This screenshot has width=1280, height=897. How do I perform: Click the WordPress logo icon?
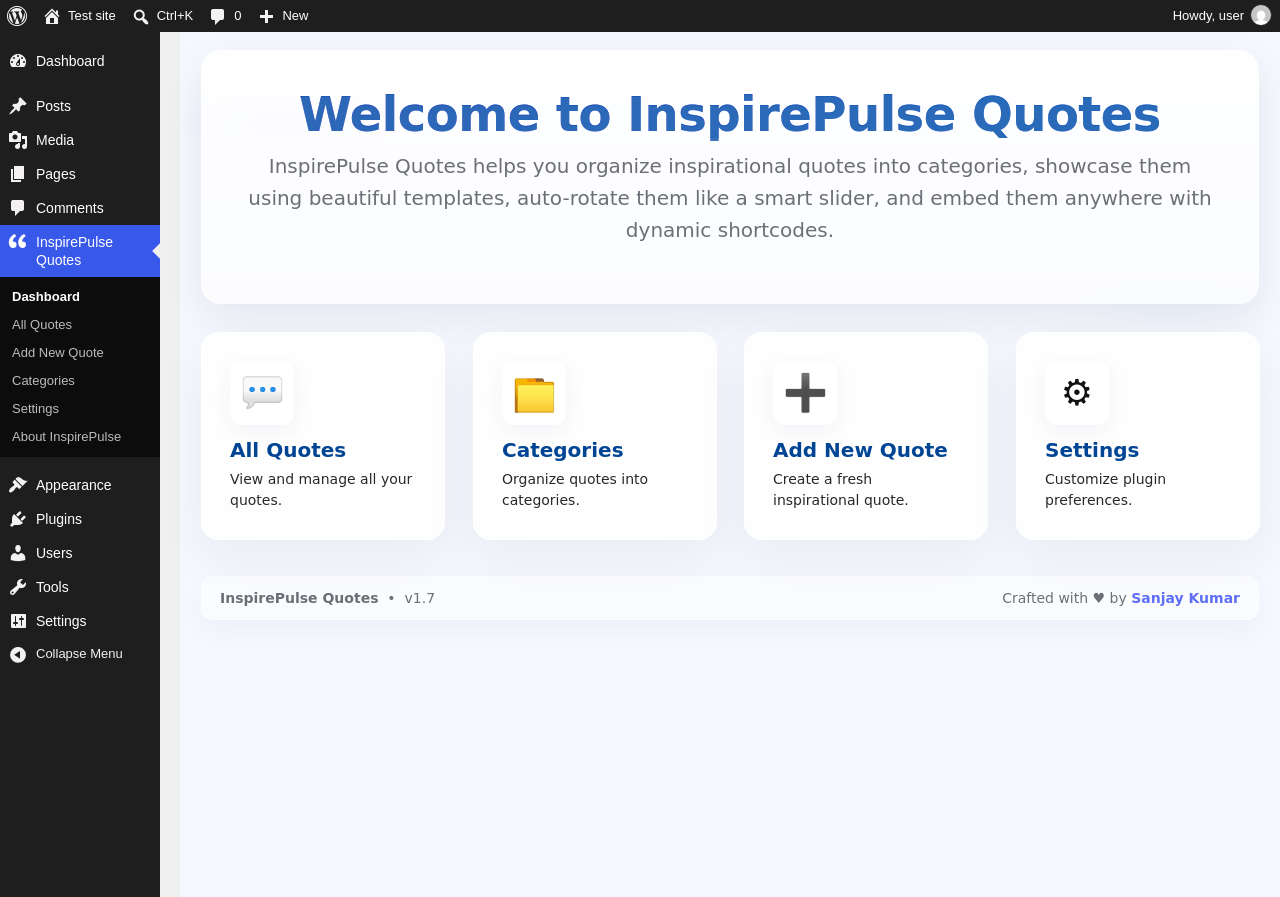(17, 16)
